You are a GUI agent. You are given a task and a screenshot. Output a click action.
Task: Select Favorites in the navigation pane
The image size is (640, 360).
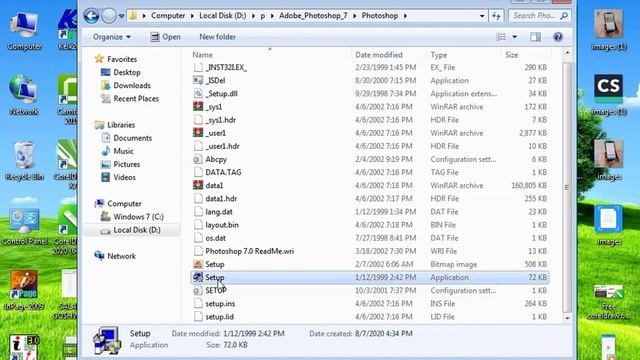pyautogui.click(x=122, y=59)
